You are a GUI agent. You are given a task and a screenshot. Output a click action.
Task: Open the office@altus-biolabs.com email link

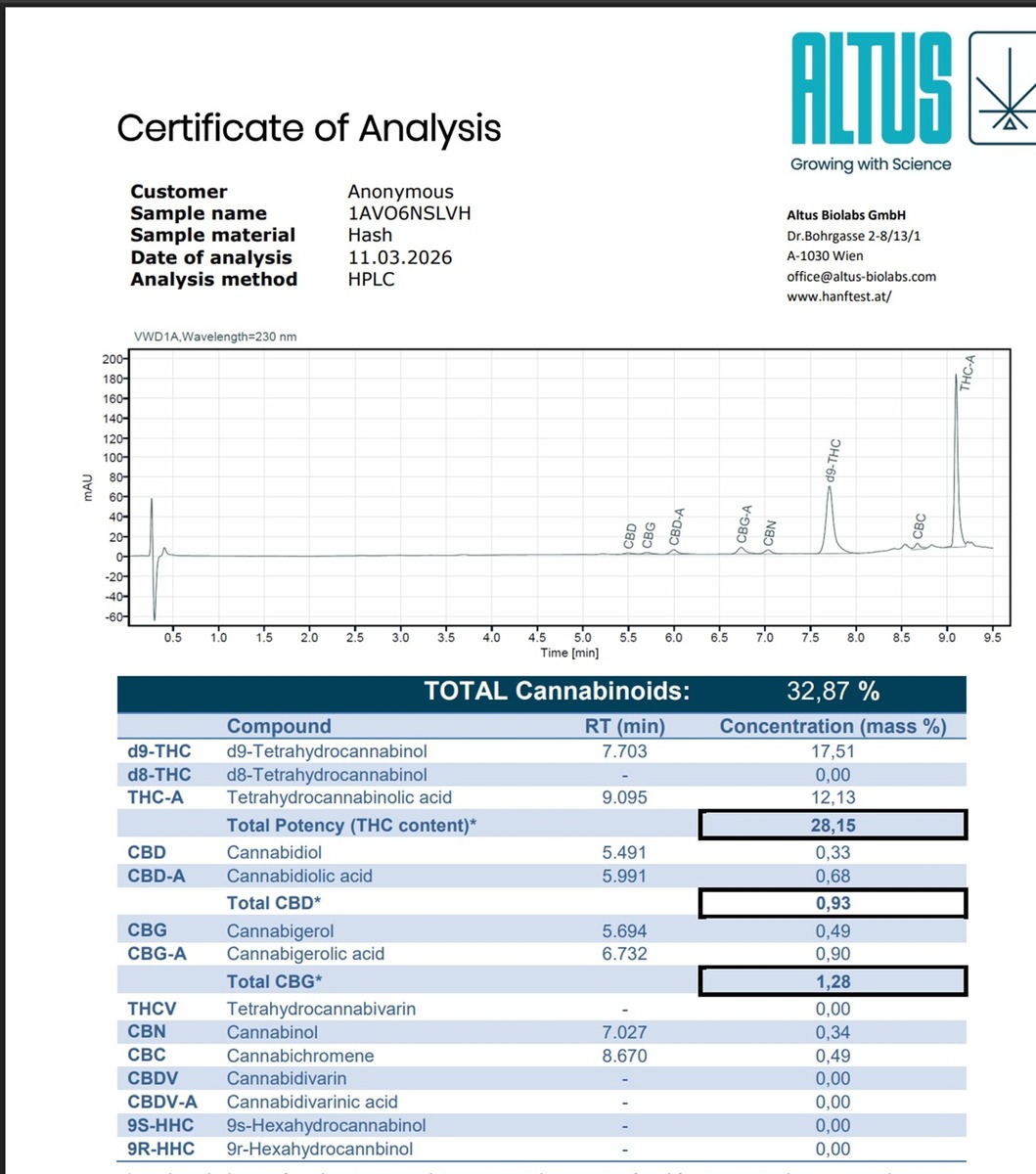click(861, 277)
